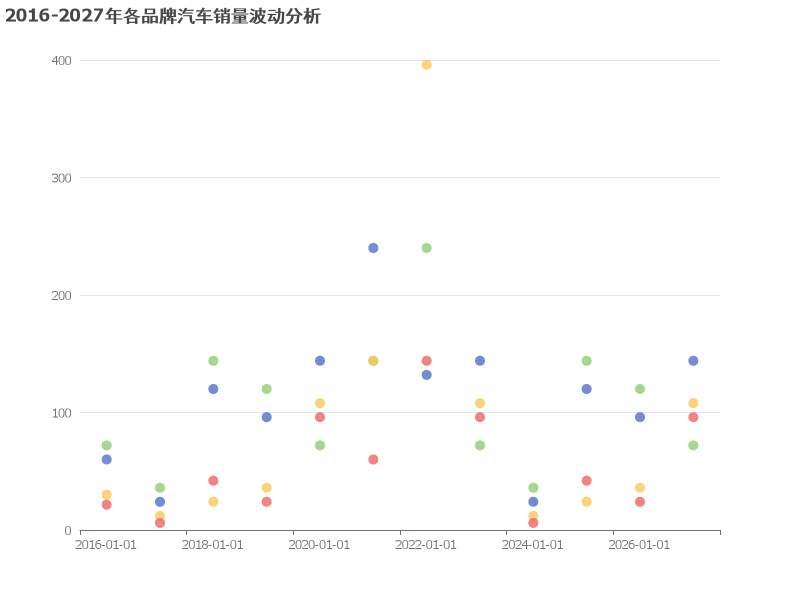Viewport: 800px width, 600px height.
Task: Select the blue point above 2024-01-01
Action: (x=533, y=502)
